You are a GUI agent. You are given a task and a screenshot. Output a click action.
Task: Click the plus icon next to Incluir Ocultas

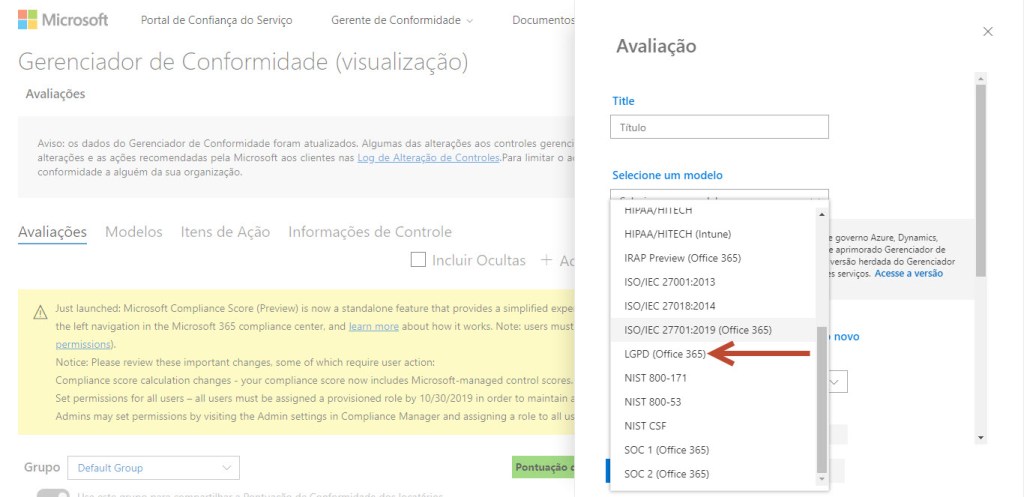point(546,260)
